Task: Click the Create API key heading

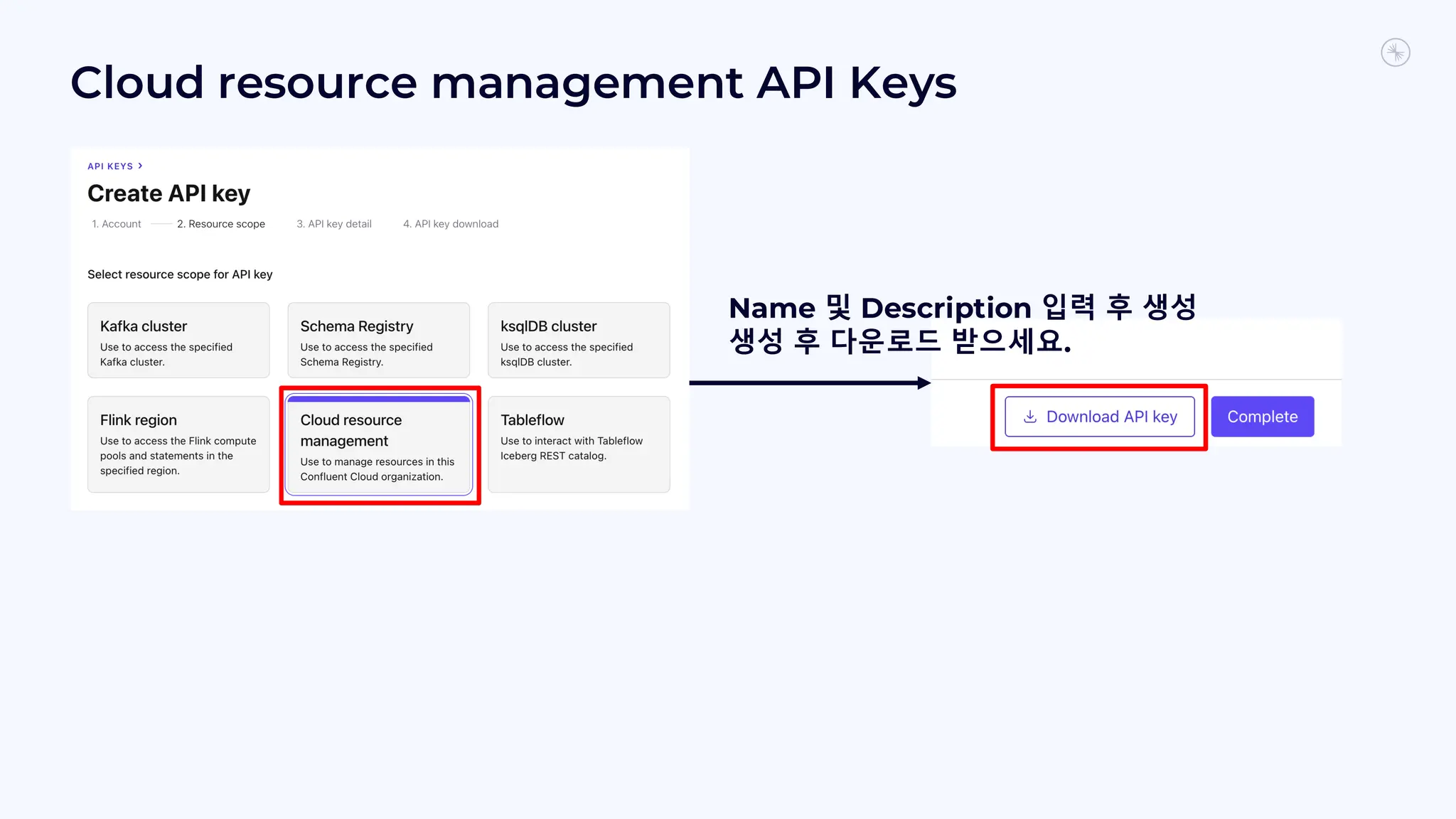Action: point(169,193)
